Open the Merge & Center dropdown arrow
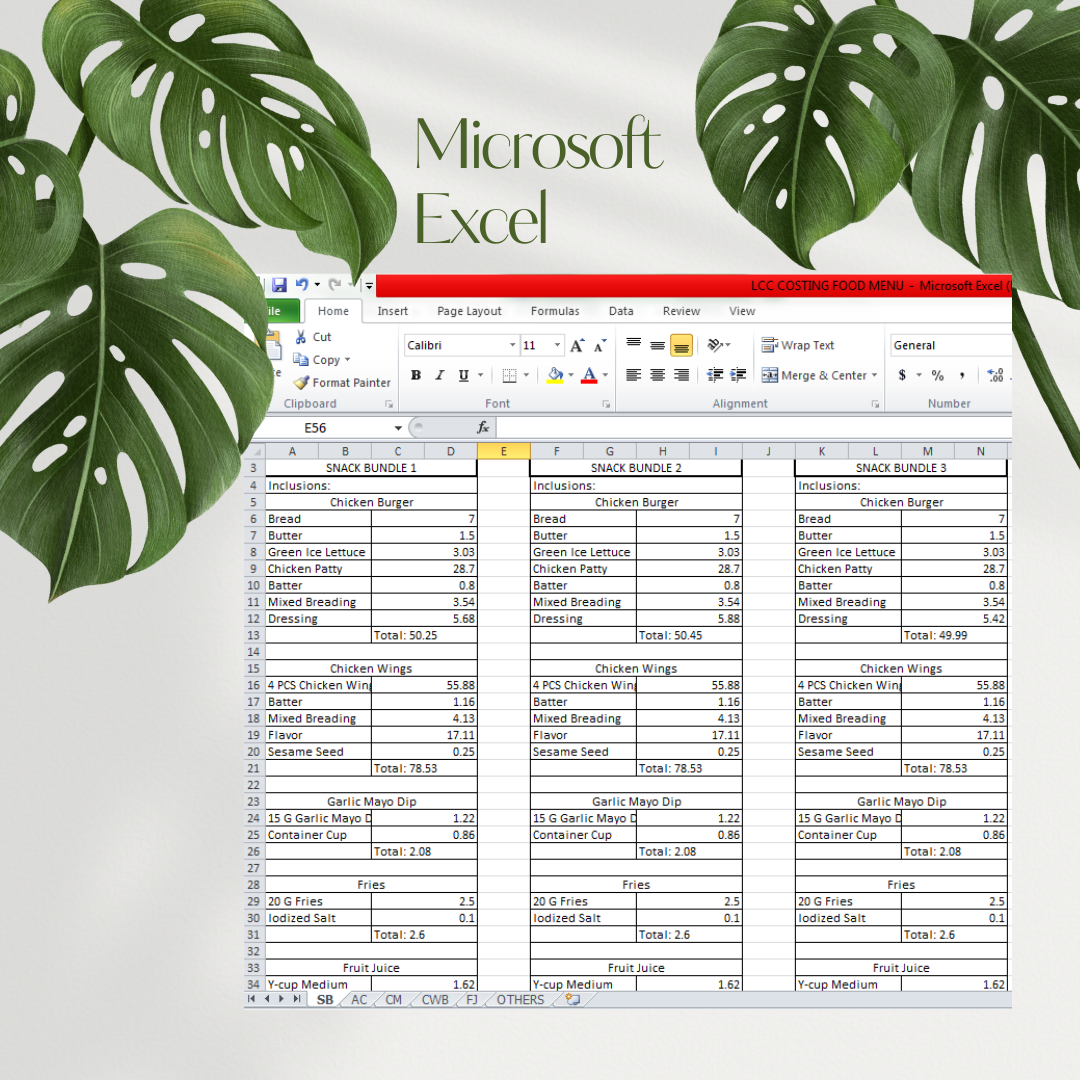Viewport: 1080px width, 1080px height. click(875, 375)
